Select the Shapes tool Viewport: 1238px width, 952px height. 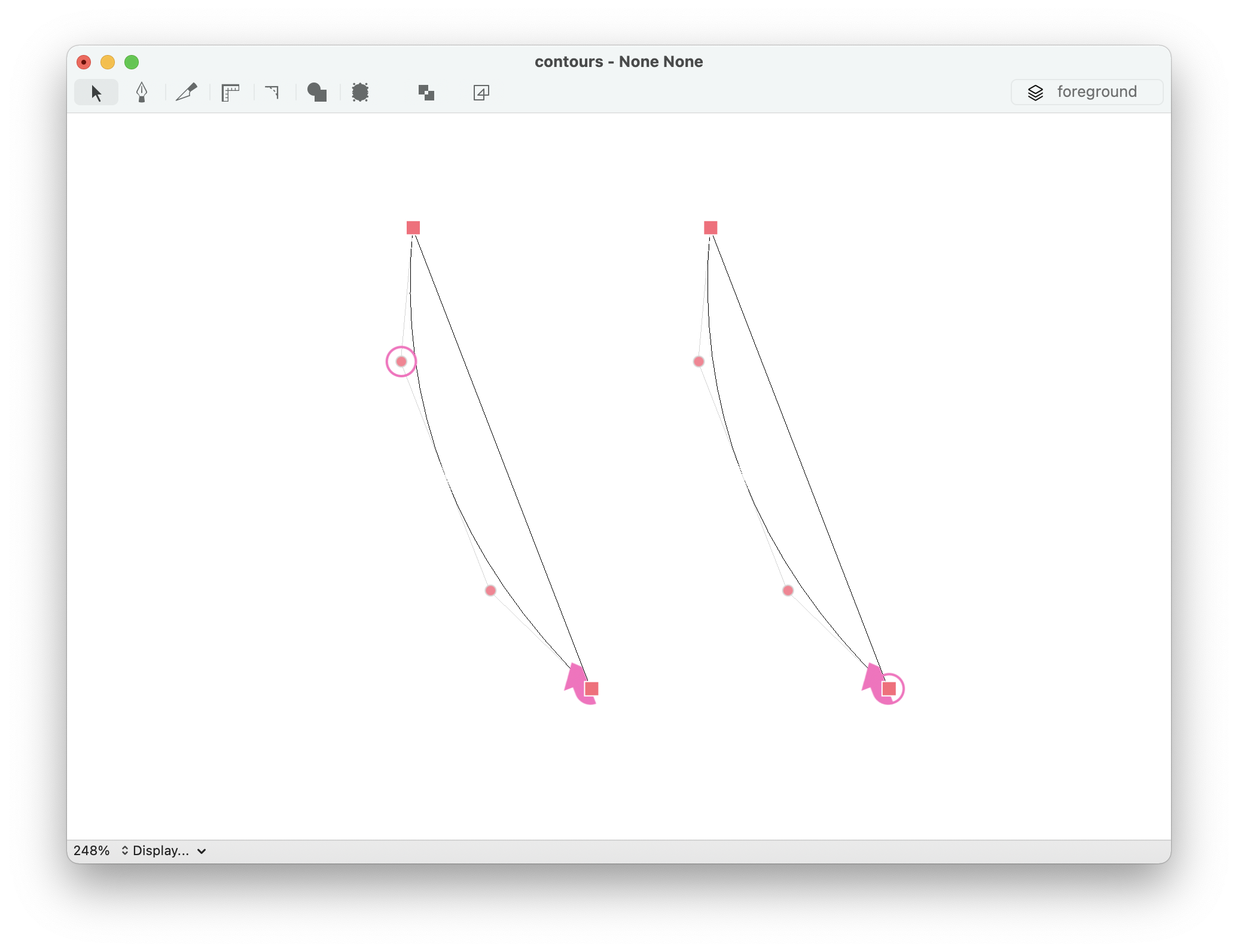[x=317, y=93]
